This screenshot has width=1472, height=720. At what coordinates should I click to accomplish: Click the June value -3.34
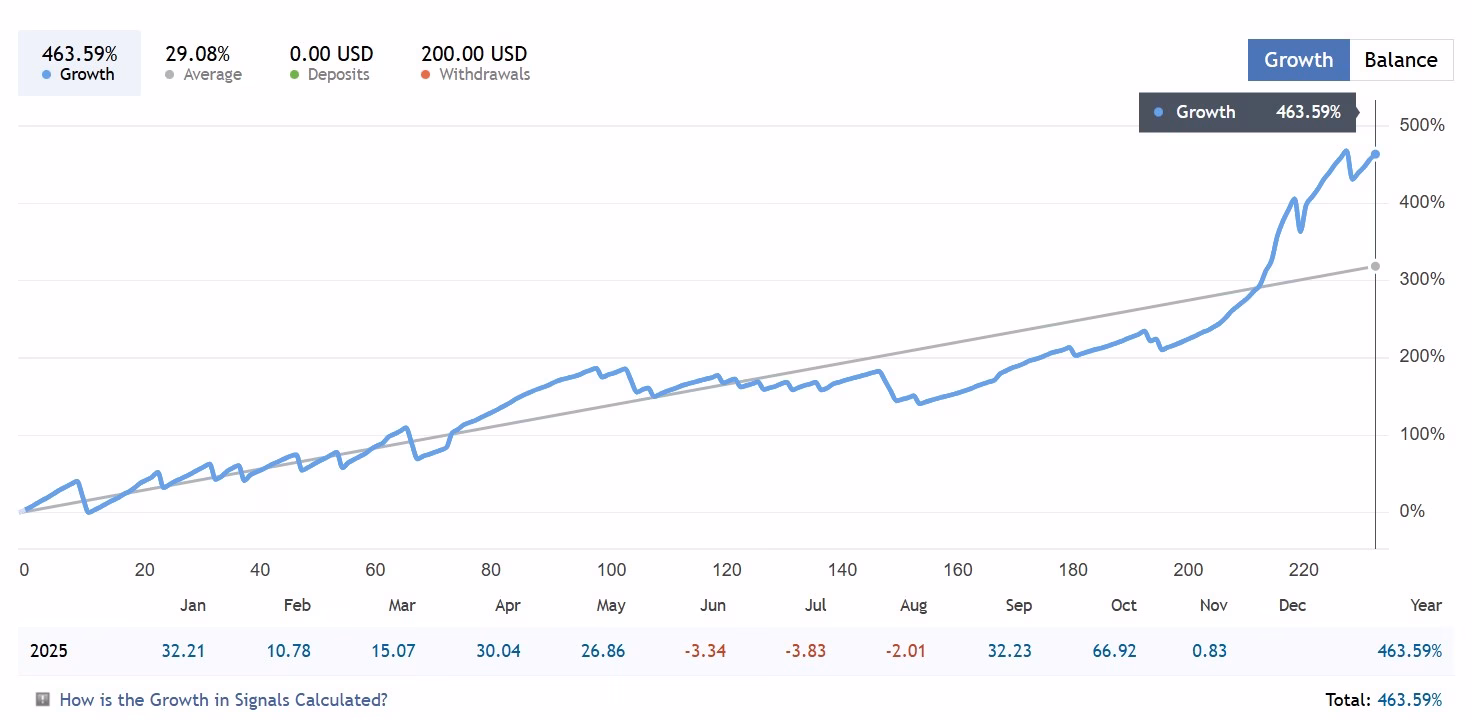[705, 651]
